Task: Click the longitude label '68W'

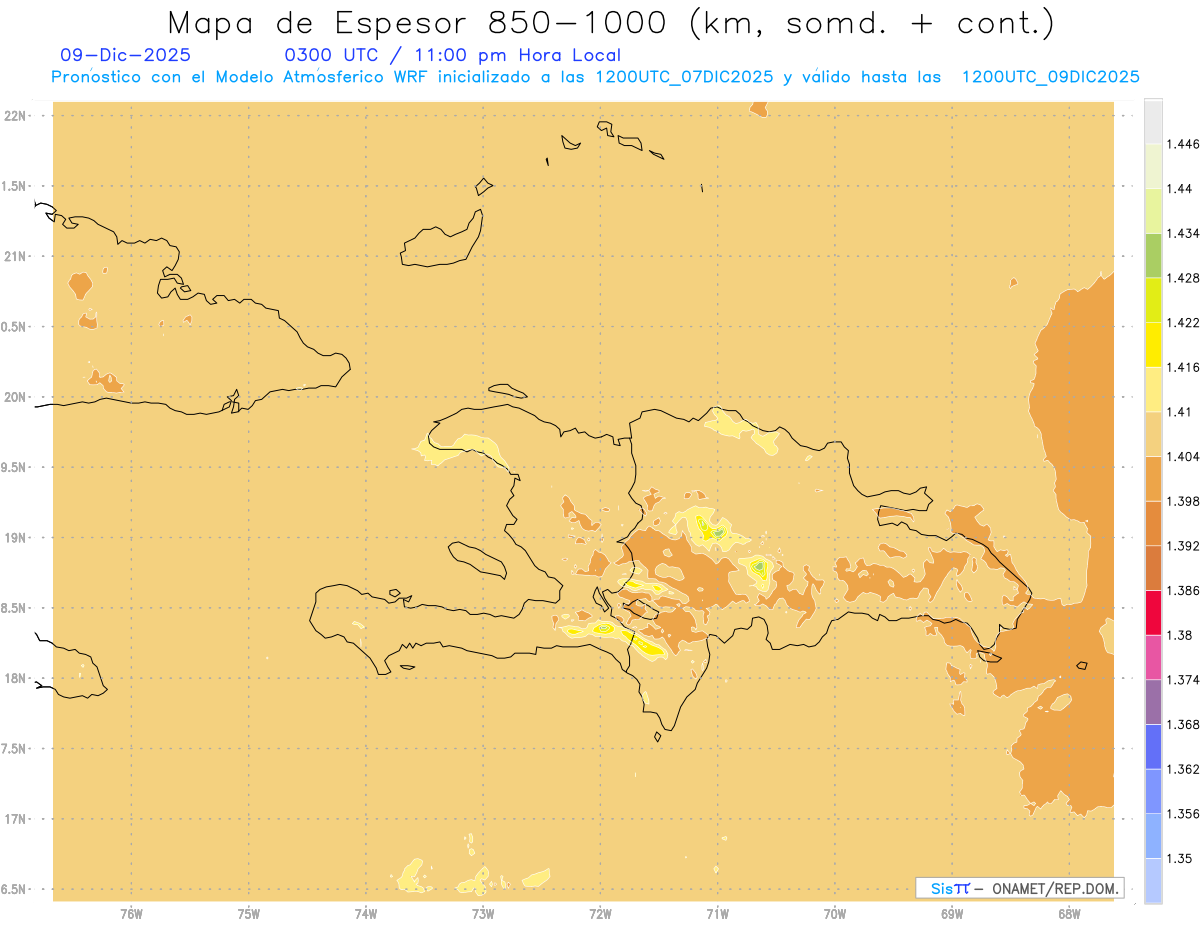Action: tap(1069, 913)
